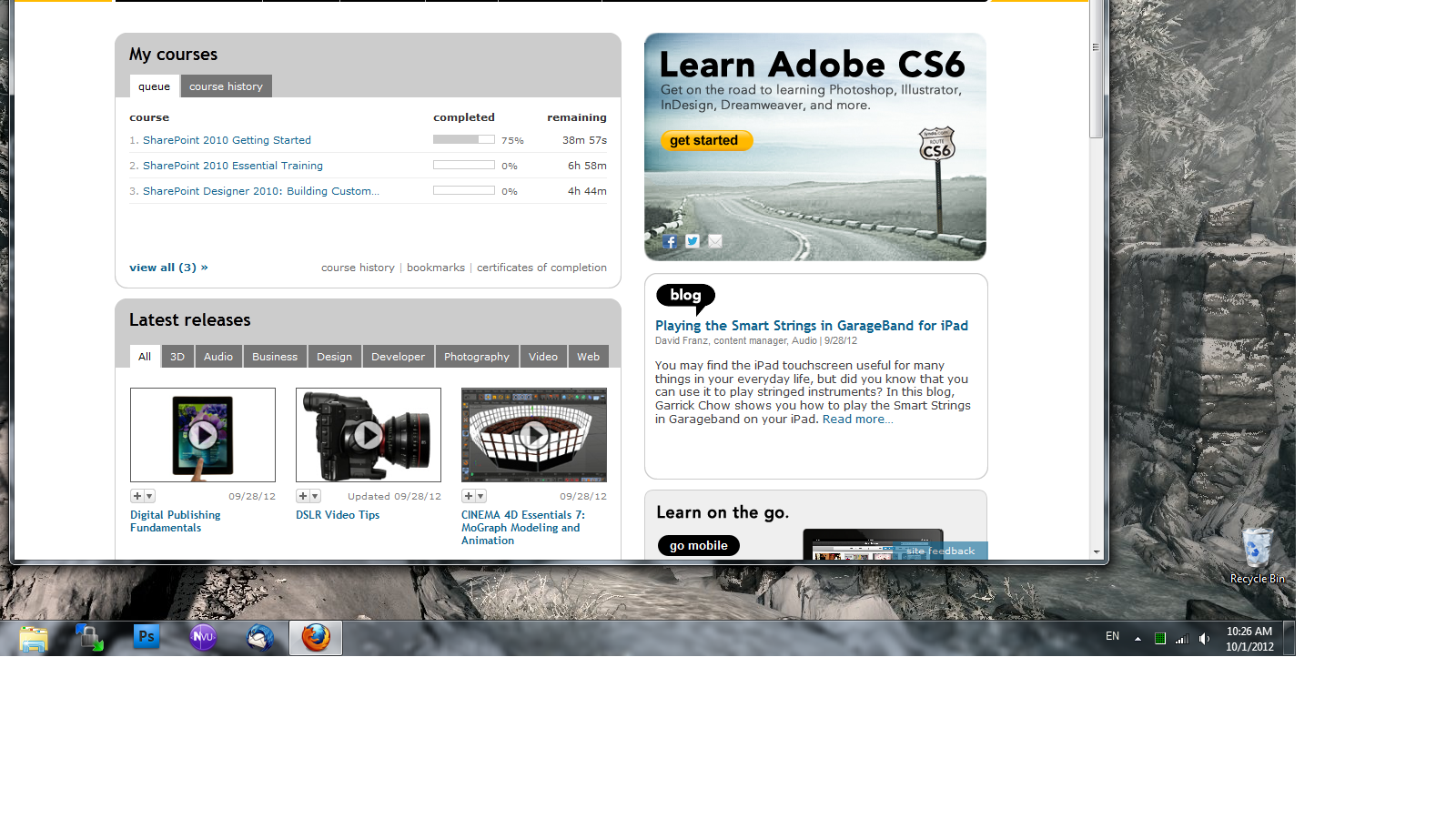The width and height of the screenshot is (1456, 819).
Task: Add Digital Publishing Fundamentals with plus icon
Action: pyautogui.click(x=137, y=496)
